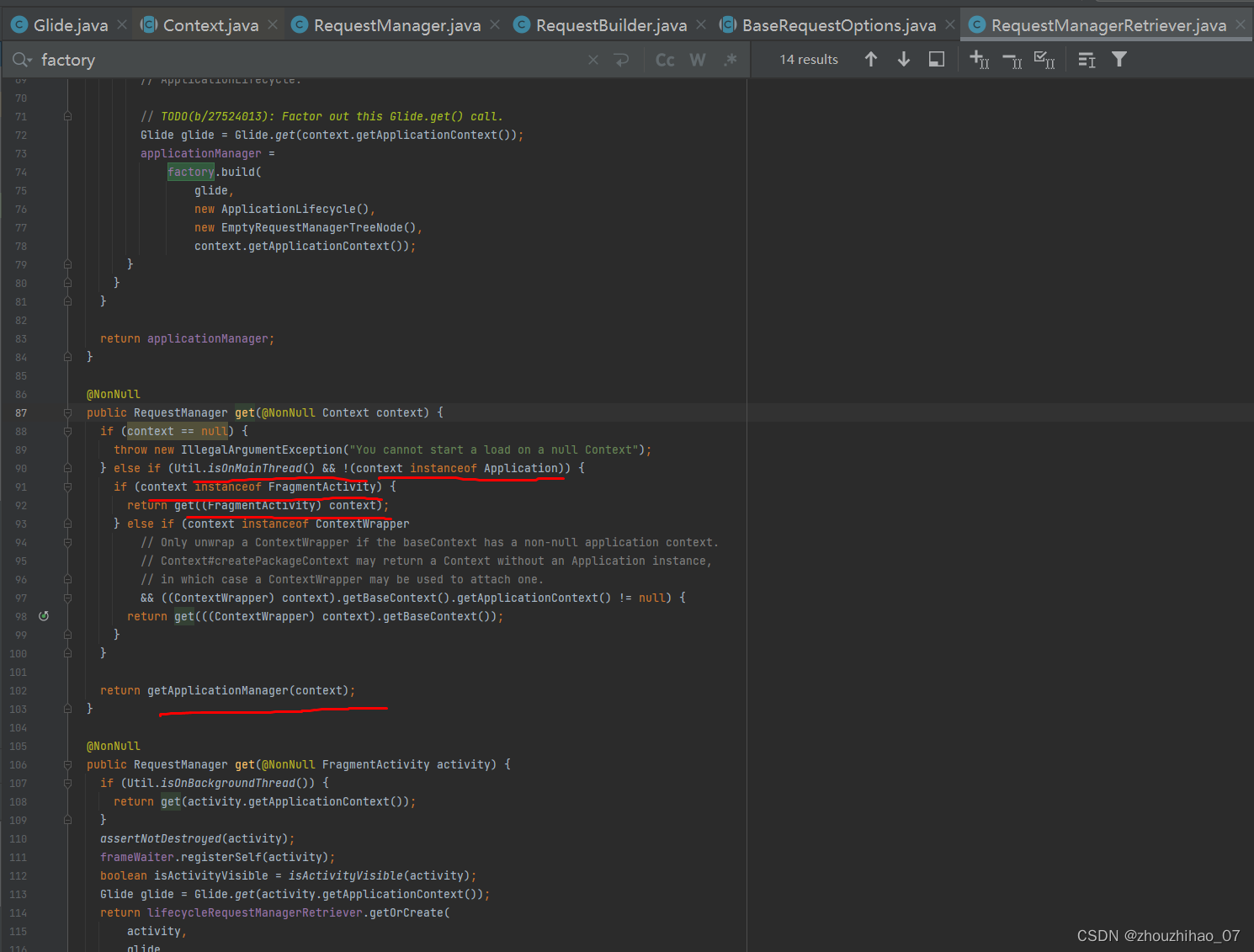The height and width of the screenshot is (952, 1254).
Task: Click 'ContextWrapper' on line 93
Action: (363, 524)
